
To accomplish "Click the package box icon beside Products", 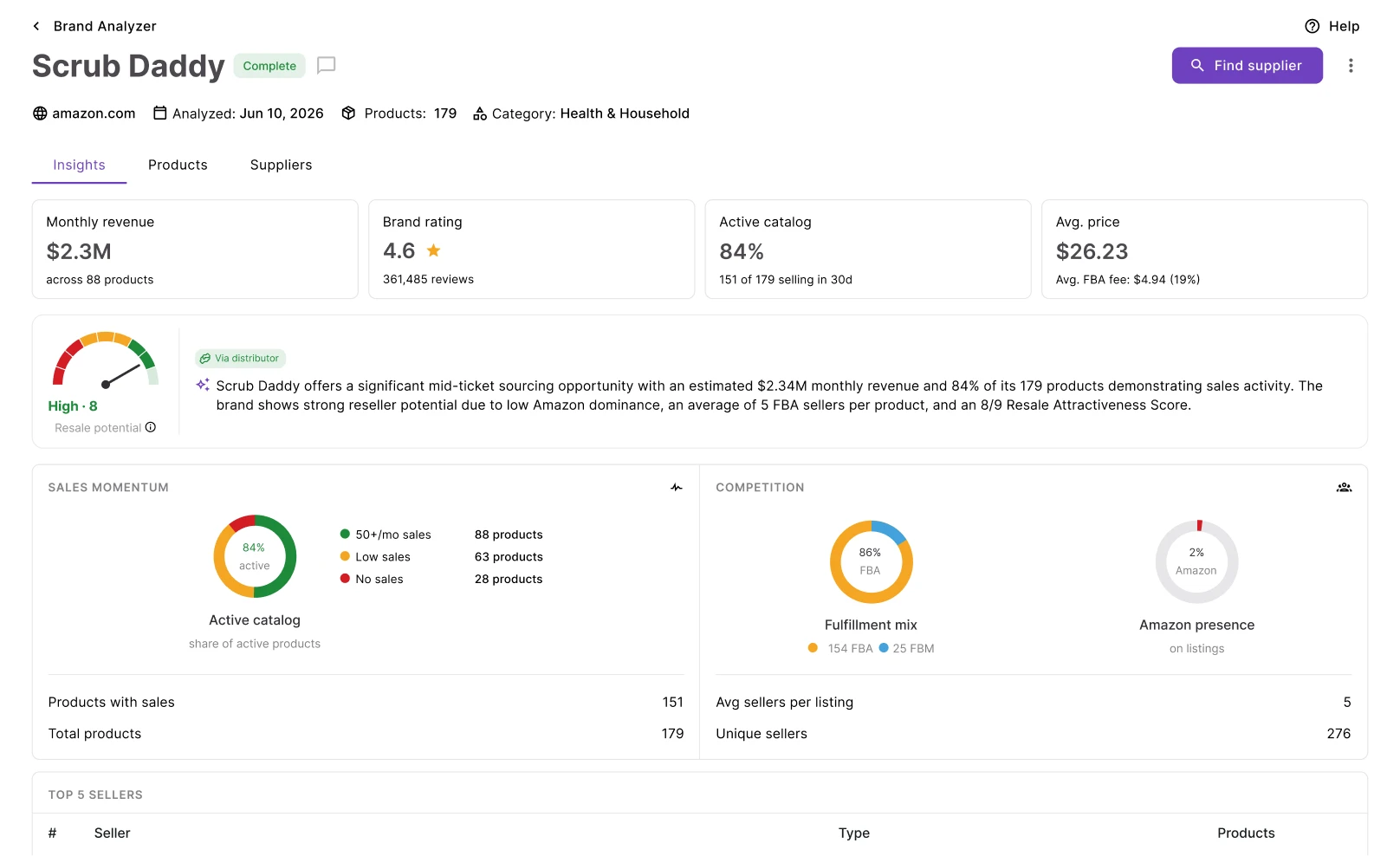I will pyautogui.click(x=348, y=113).
